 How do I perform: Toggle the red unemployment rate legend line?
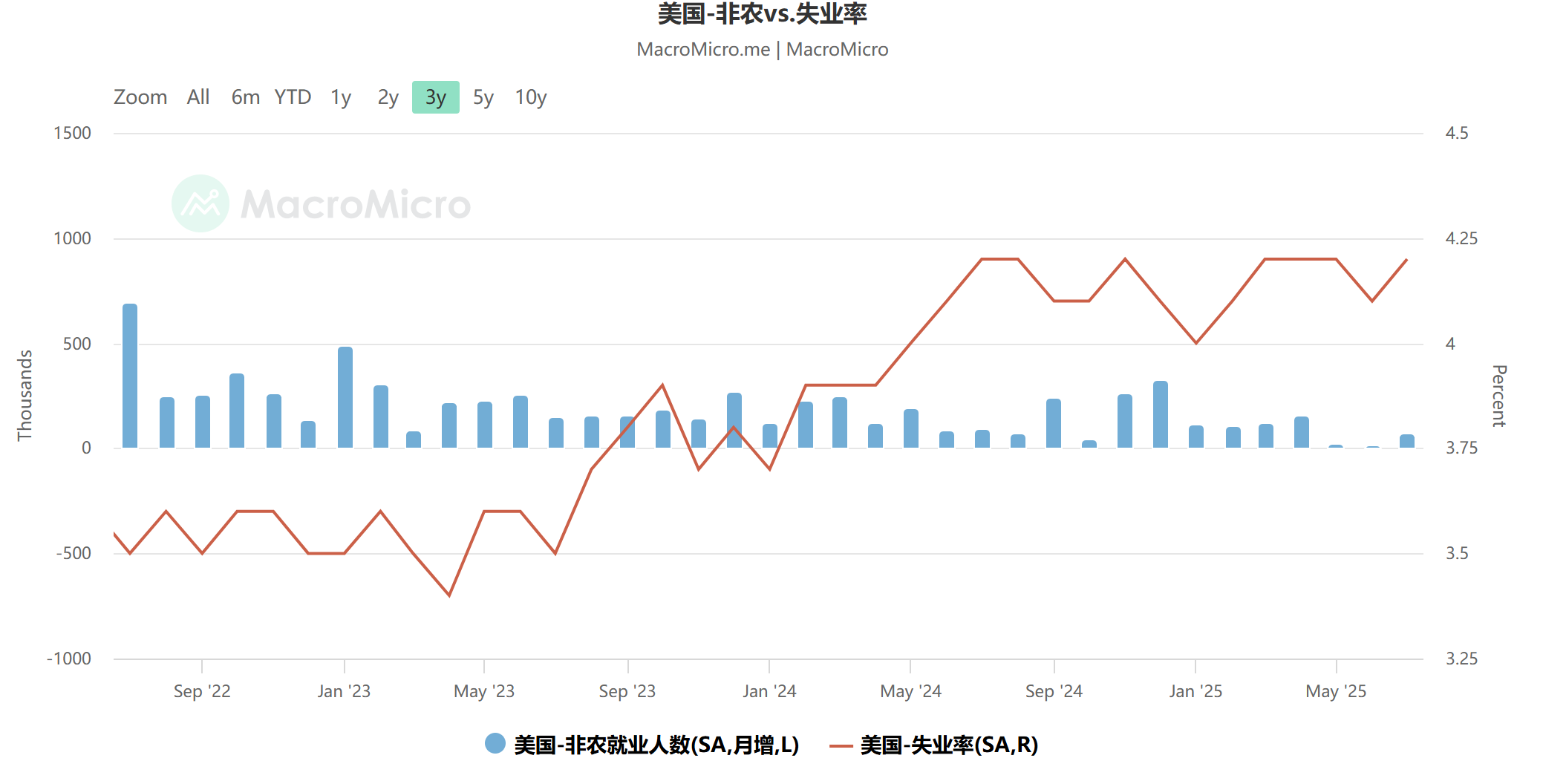point(841,745)
